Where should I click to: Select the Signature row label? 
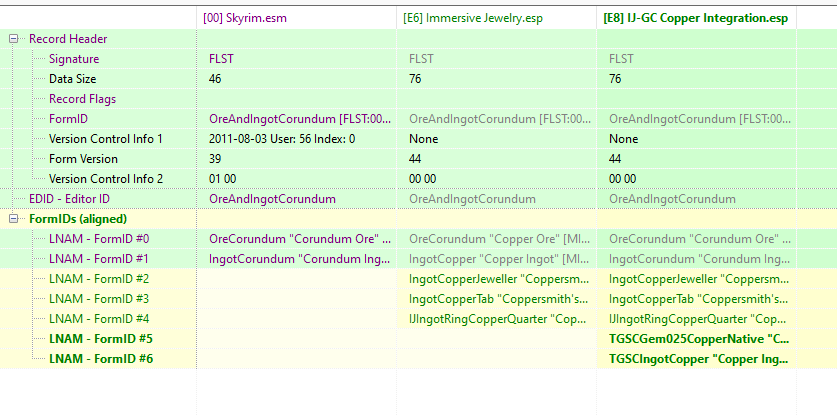(74, 59)
